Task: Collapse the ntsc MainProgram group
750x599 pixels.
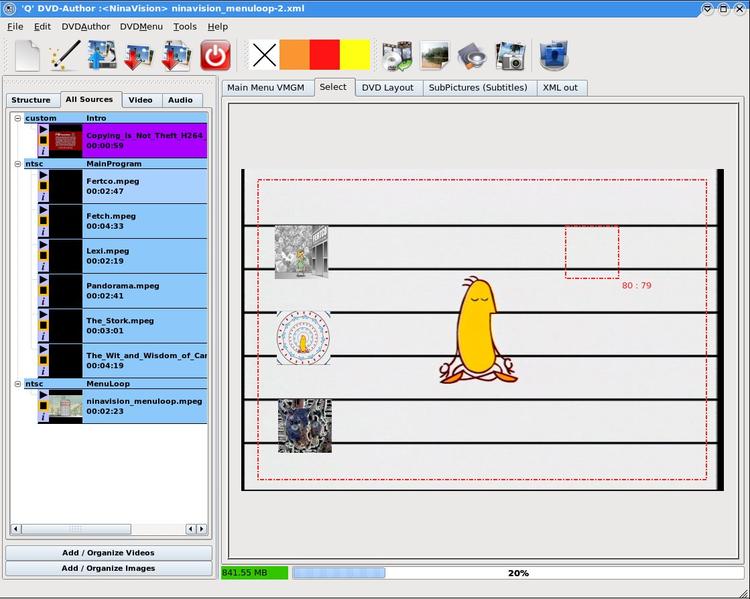Action: [x=18, y=164]
